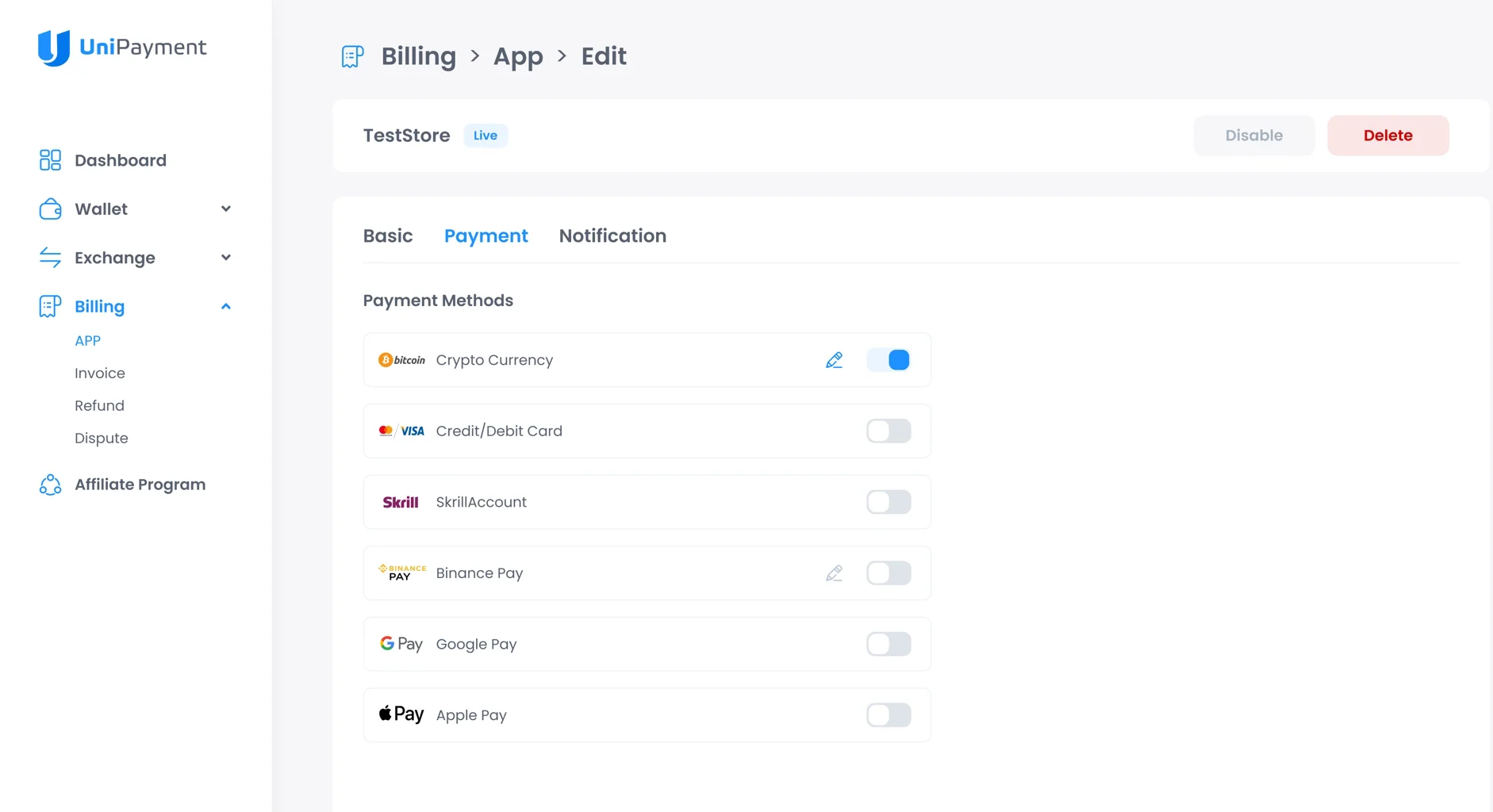Open the Notification tab
This screenshot has width=1493, height=812.
click(612, 236)
